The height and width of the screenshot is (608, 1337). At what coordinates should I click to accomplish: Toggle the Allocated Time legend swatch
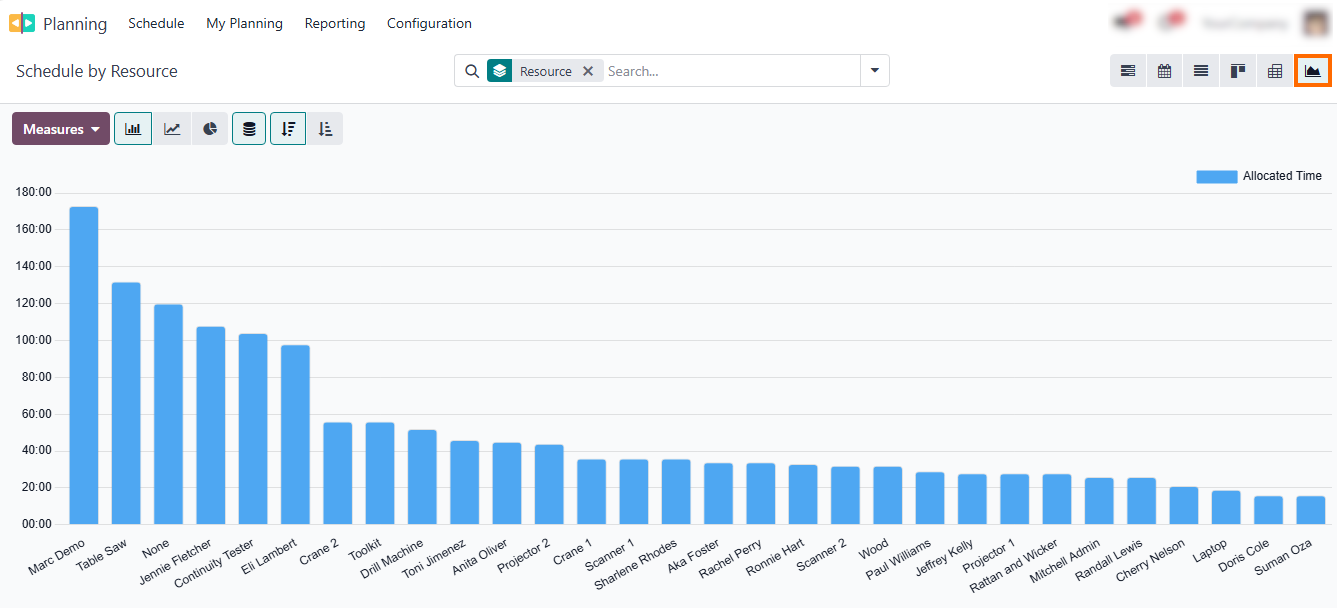pyautogui.click(x=1216, y=176)
